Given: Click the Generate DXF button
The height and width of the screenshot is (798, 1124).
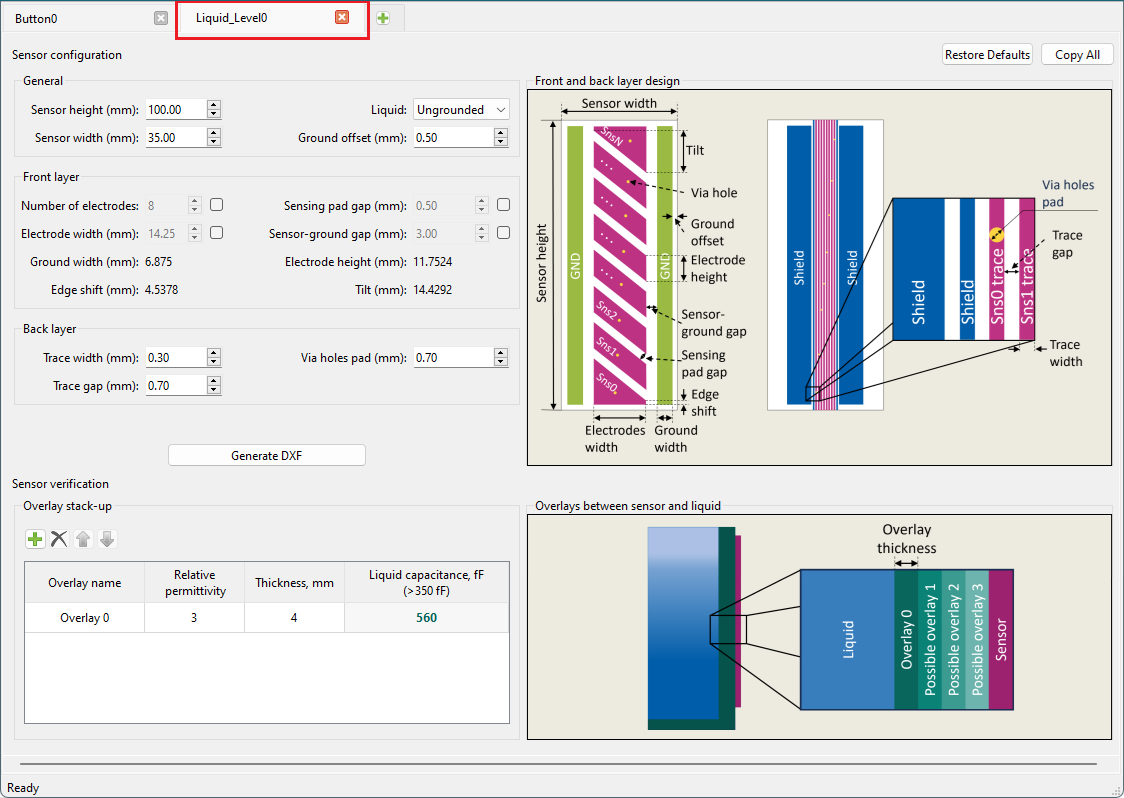Looking at the screenshot, I should tap(267, 456).
